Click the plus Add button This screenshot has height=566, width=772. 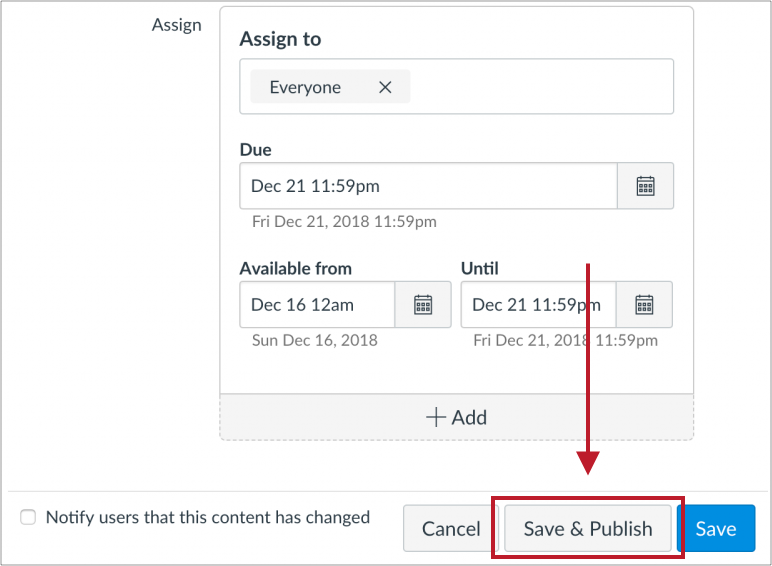[456, 417]
